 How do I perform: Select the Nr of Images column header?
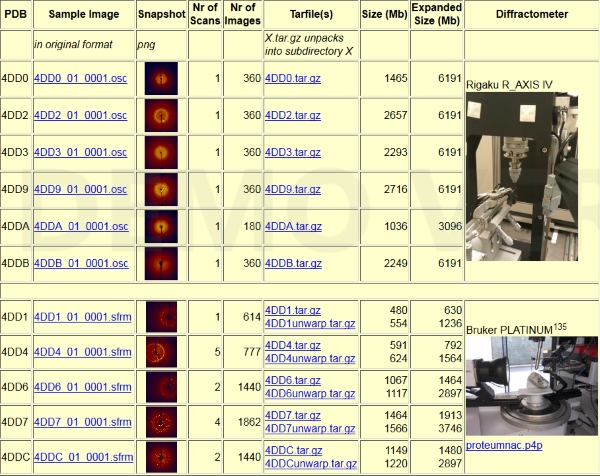tap(243, 14)
